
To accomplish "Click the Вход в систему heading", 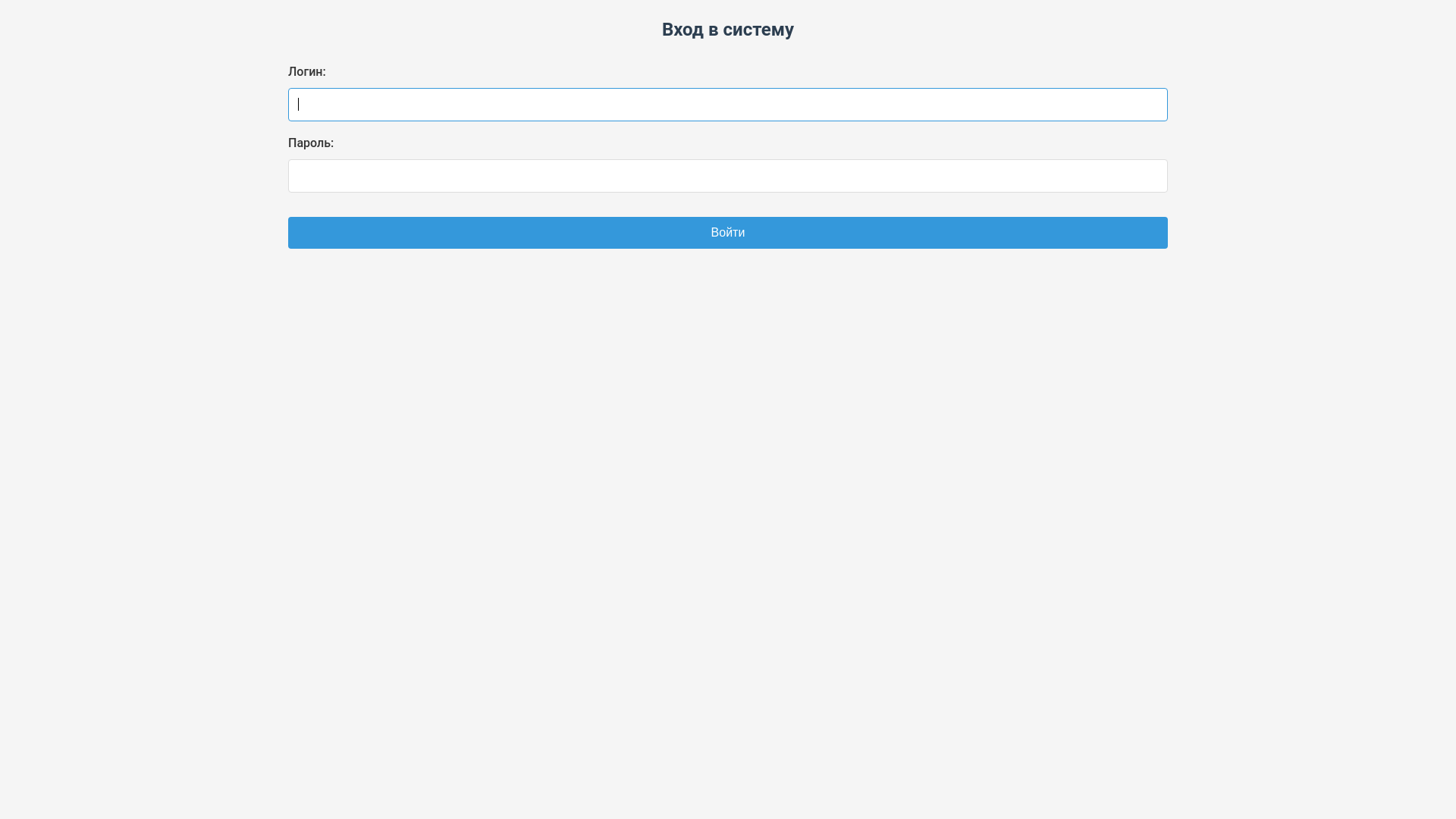I will tap(728, 30).
